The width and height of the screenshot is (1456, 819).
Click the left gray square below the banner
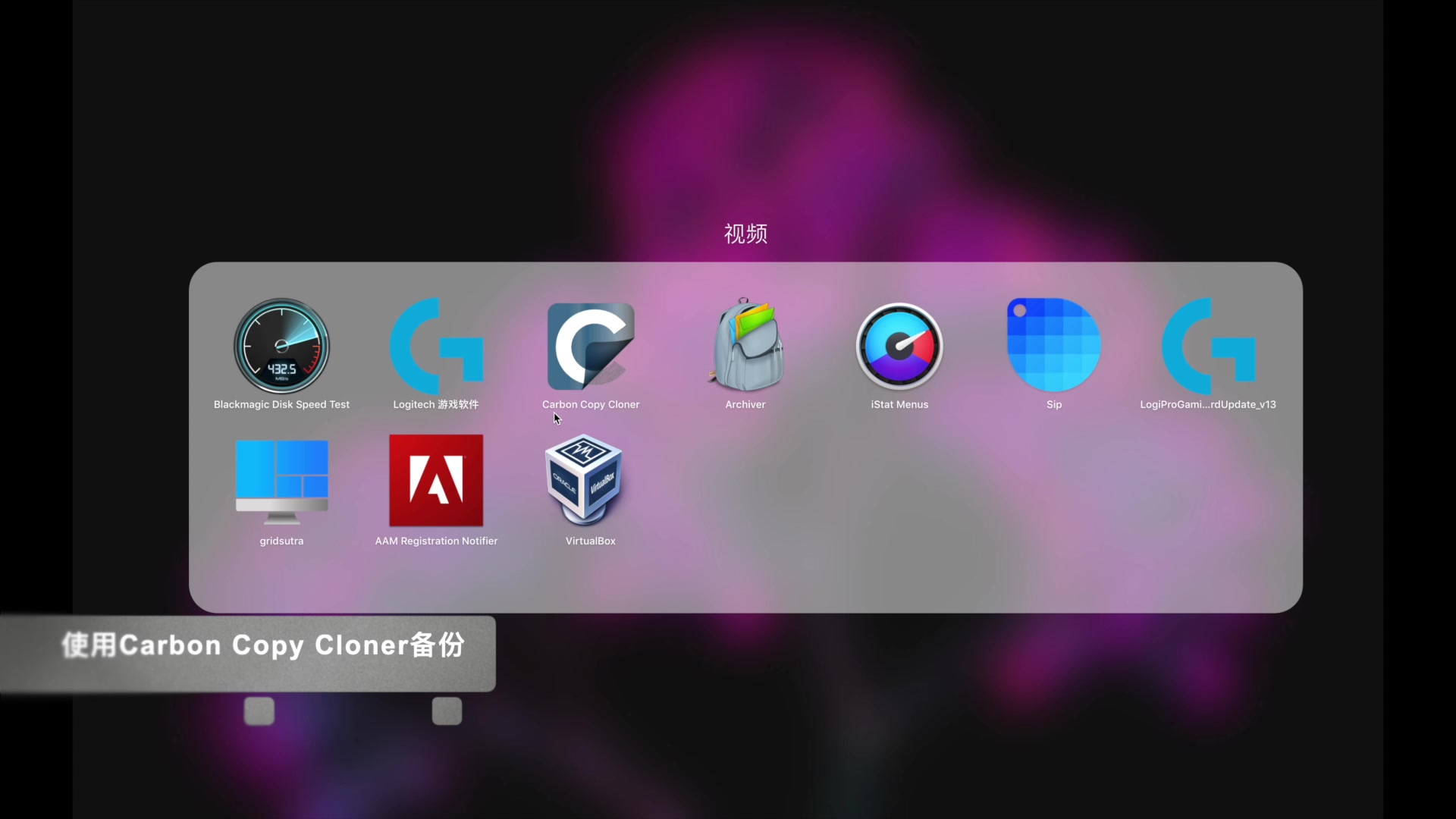pyautogui.click(x=259, y=711)
